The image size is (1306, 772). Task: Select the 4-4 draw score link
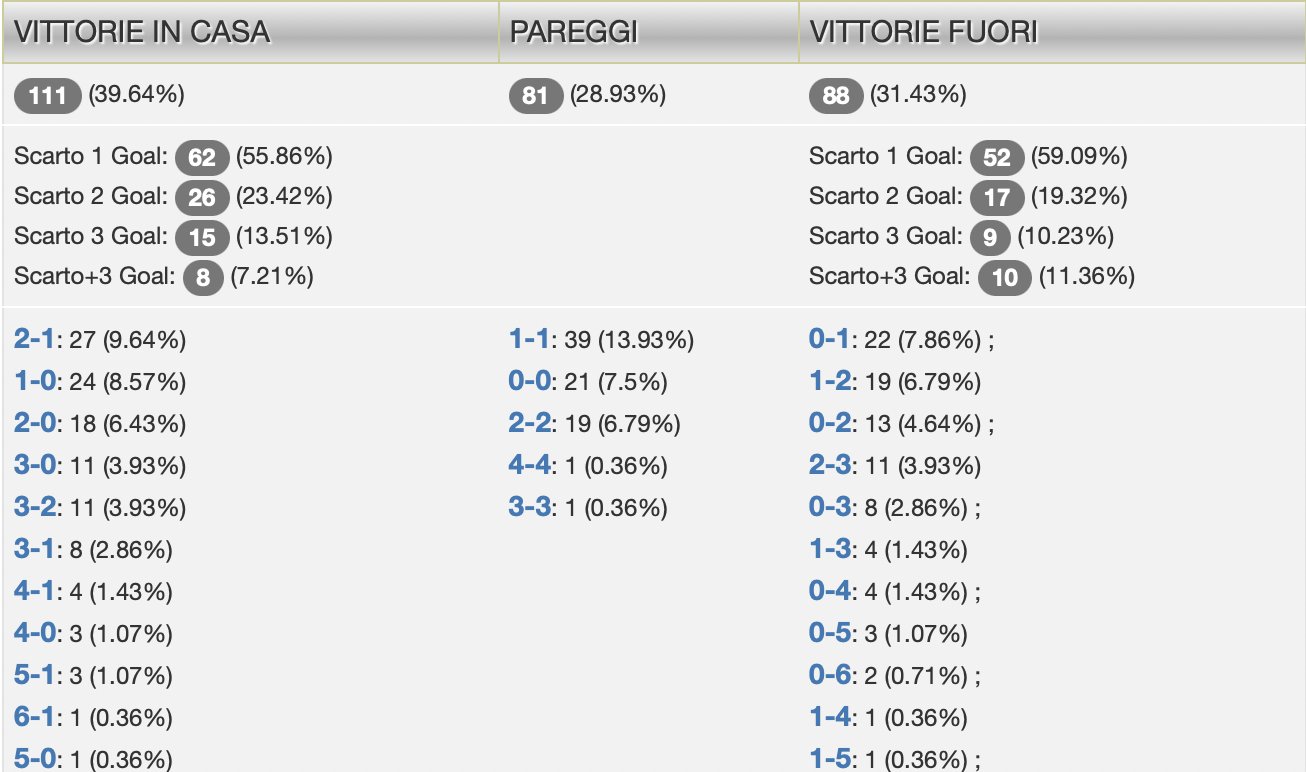[x=530, y=466]
